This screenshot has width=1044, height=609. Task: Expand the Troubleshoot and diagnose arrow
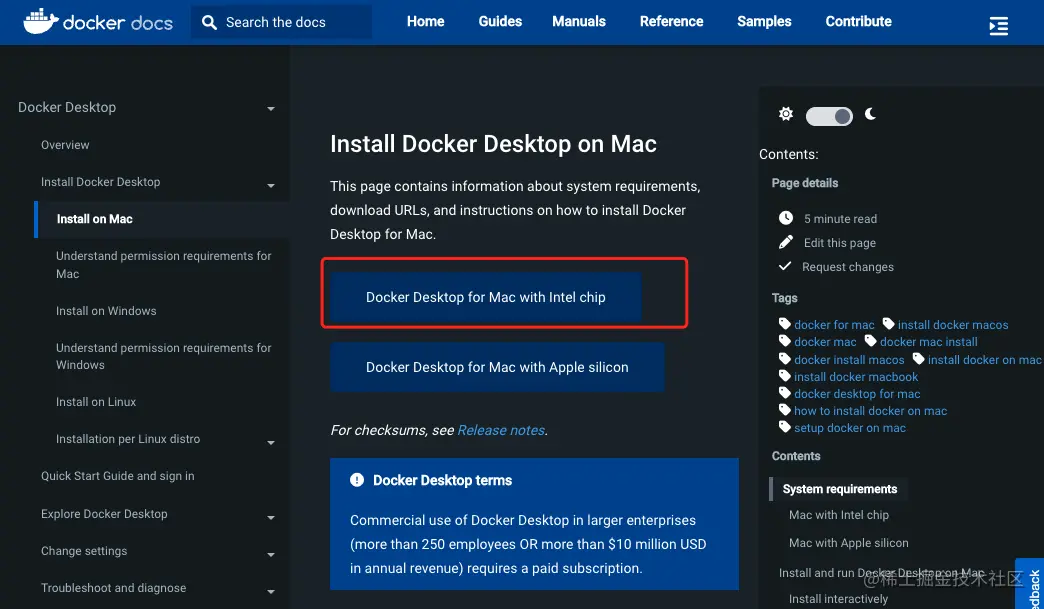pyautogui.click(x=271, y=592)
